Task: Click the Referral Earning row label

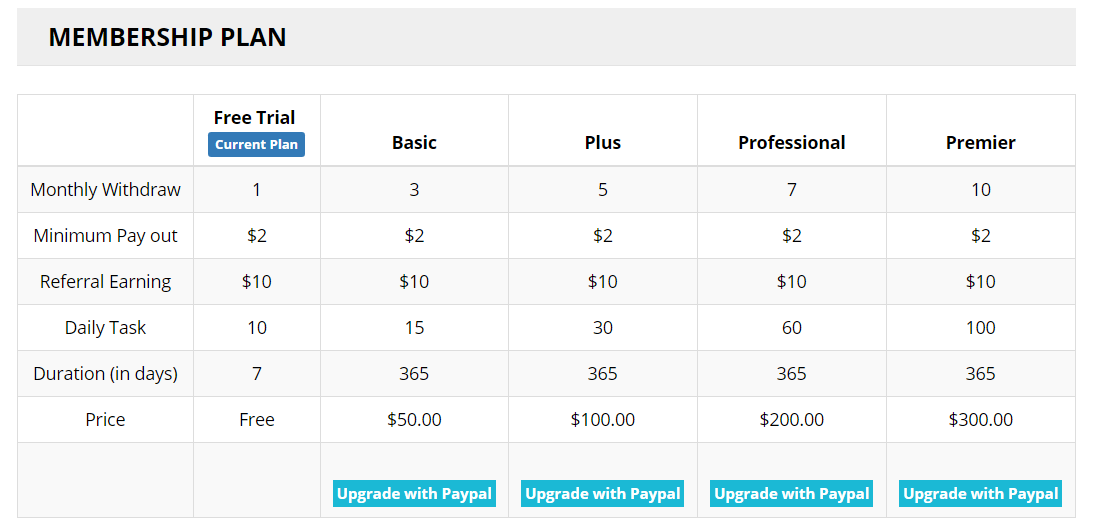Action: pyautogui.click(x=106, y=281)
